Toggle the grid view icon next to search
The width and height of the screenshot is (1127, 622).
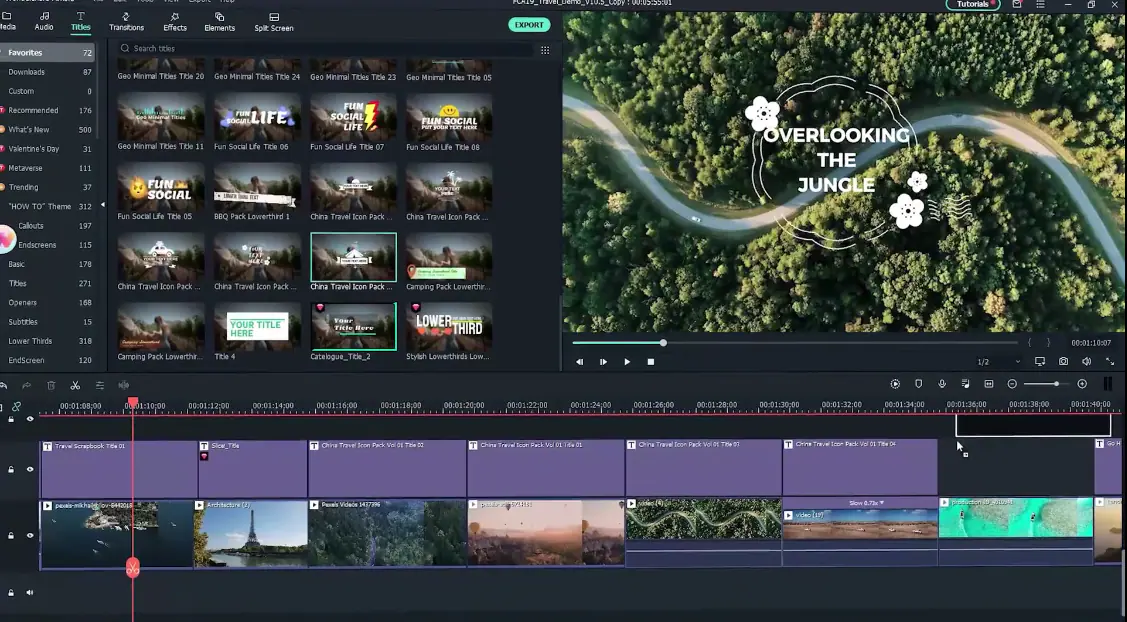pyautogui.click(x=545, y=50)
